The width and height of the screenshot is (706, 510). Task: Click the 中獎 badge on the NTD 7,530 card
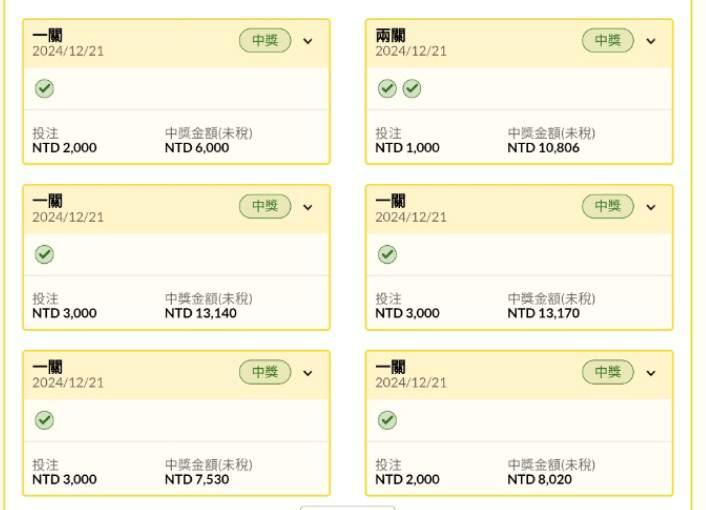pyautogui.click(x=265, y=372)
